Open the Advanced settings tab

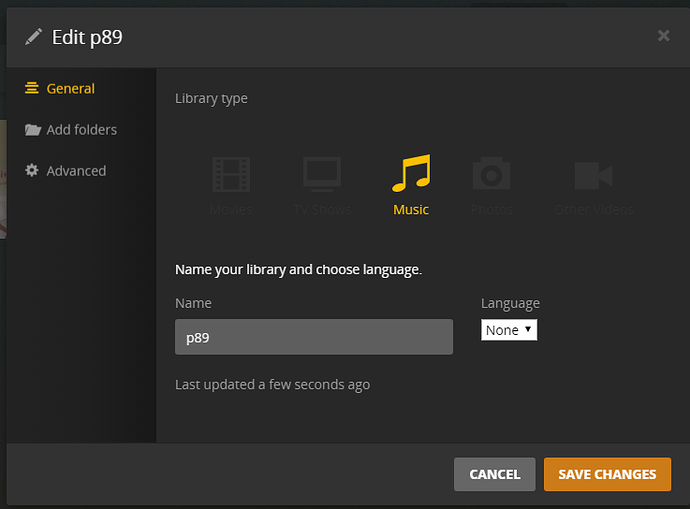[66, 171]
